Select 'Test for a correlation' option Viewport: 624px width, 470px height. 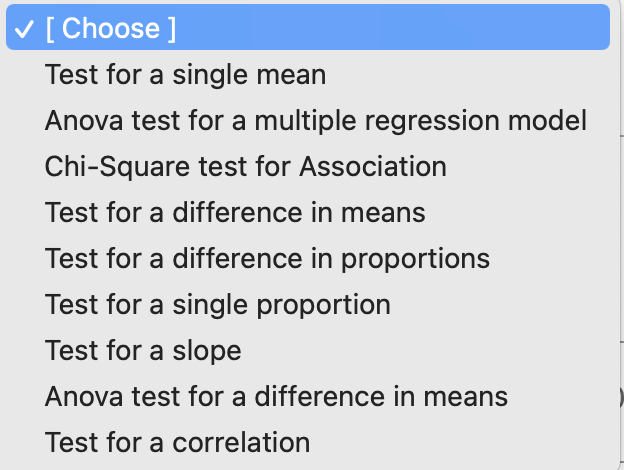(177, 442)
